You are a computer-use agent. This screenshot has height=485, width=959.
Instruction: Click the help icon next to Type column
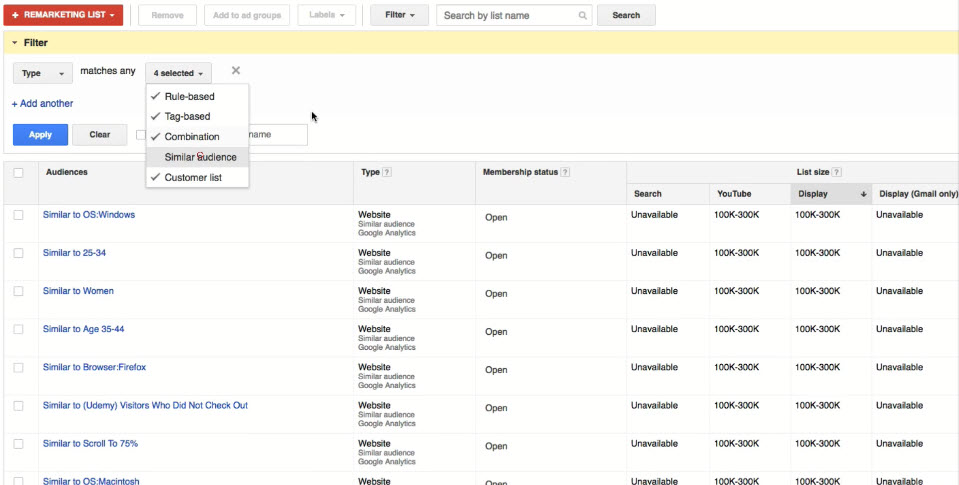tap(387, 172)
